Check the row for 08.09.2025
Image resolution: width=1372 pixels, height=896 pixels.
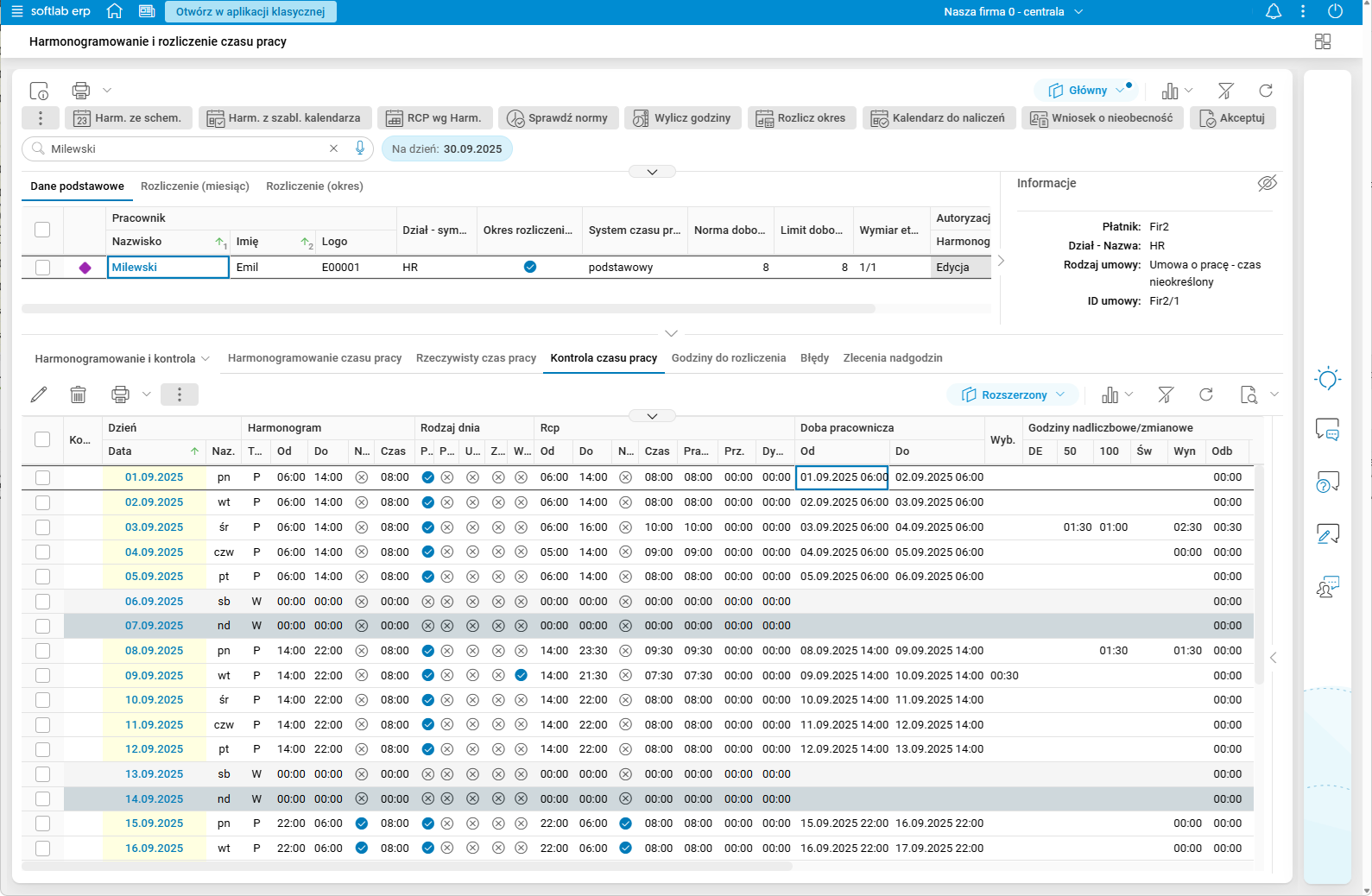point(42,651)
